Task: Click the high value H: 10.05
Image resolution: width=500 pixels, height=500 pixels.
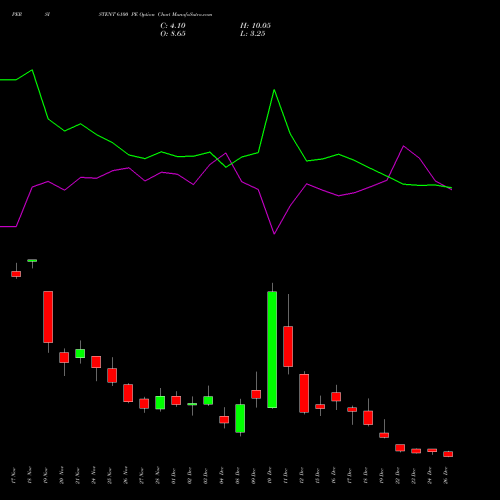Action: (x=255, y=26)
